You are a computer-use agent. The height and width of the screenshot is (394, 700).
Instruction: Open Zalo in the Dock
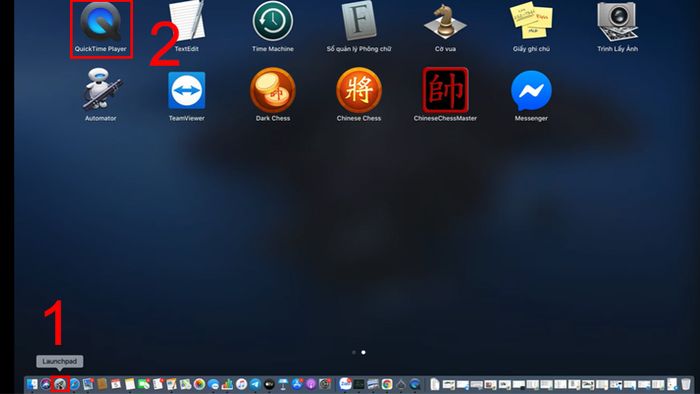coord(345,384)
